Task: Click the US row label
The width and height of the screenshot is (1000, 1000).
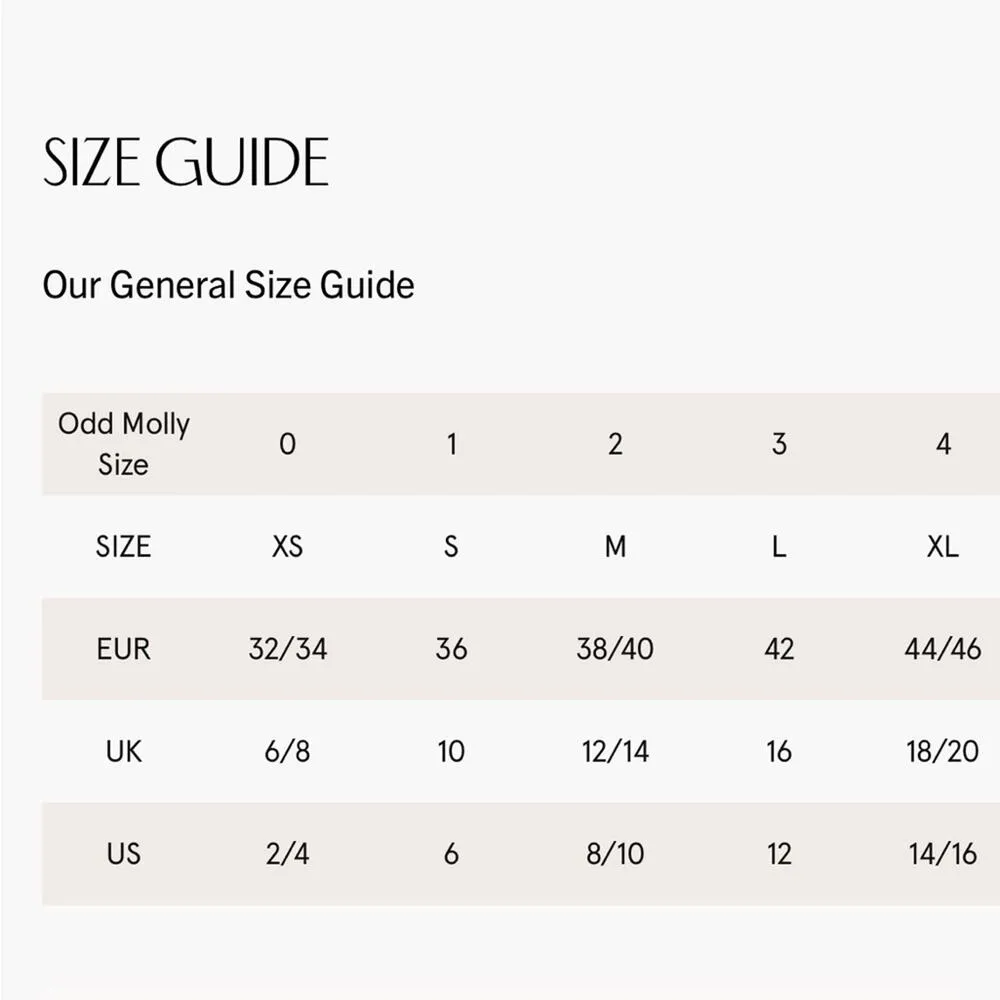Action: coord(123,854)
